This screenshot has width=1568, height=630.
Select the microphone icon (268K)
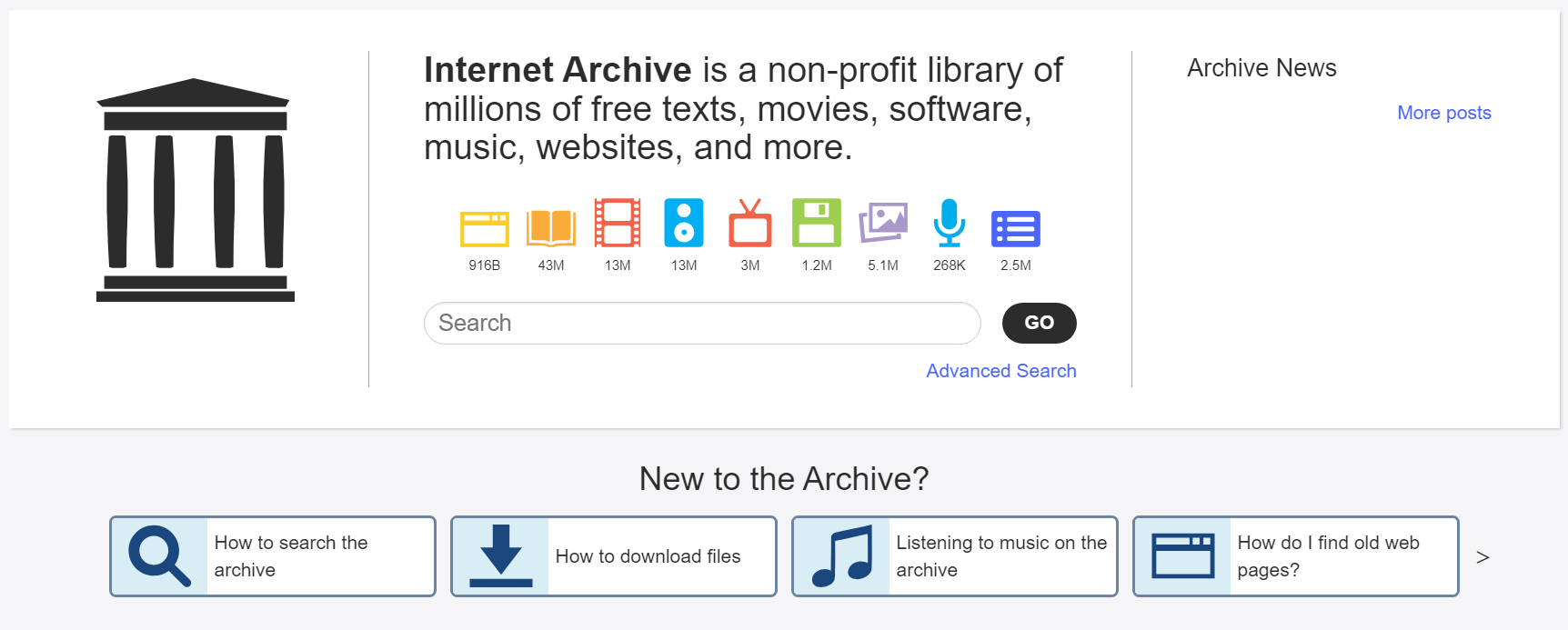(949, 227)
